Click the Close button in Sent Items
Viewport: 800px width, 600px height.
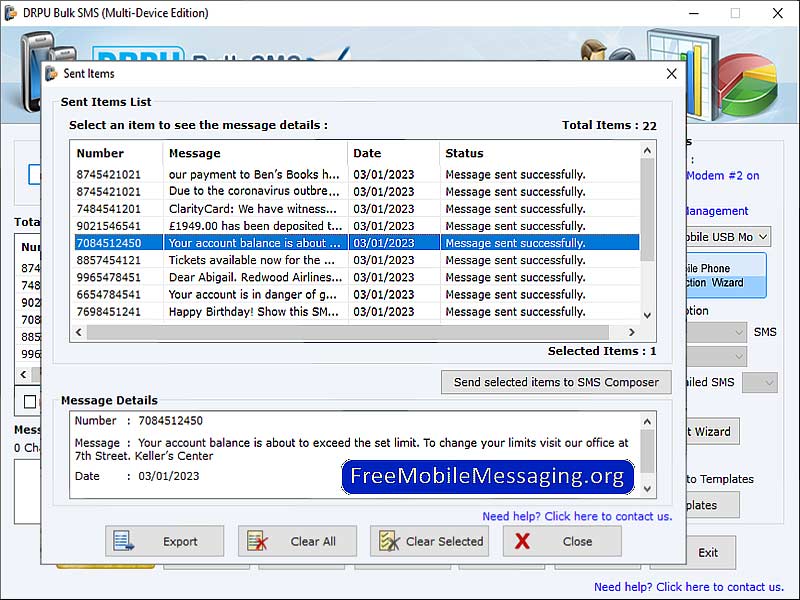pos(562,541)
